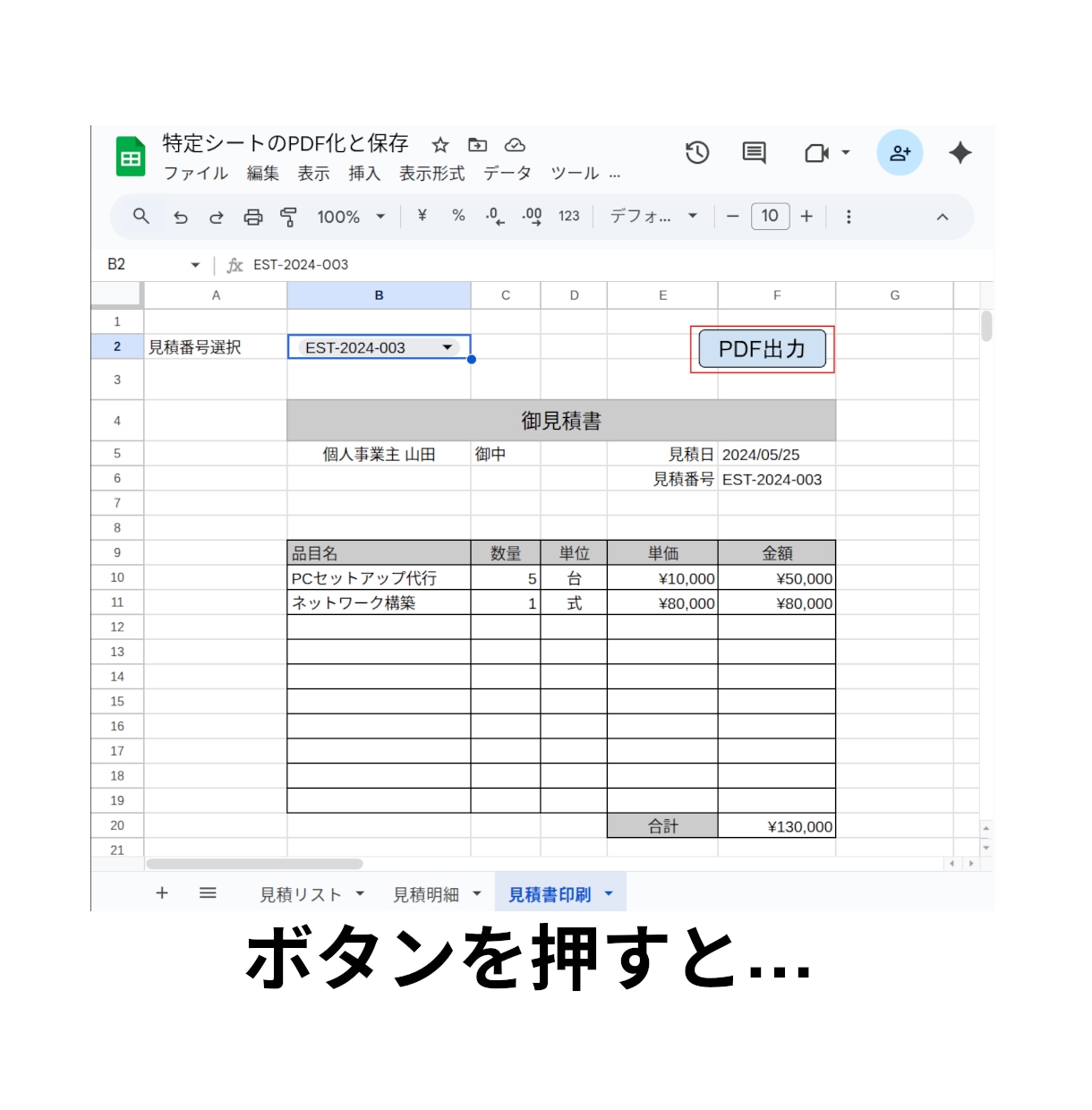Click the horizontal scrollbar thumb
This screenshot has width=1092, height=1110.
(254, 864)
